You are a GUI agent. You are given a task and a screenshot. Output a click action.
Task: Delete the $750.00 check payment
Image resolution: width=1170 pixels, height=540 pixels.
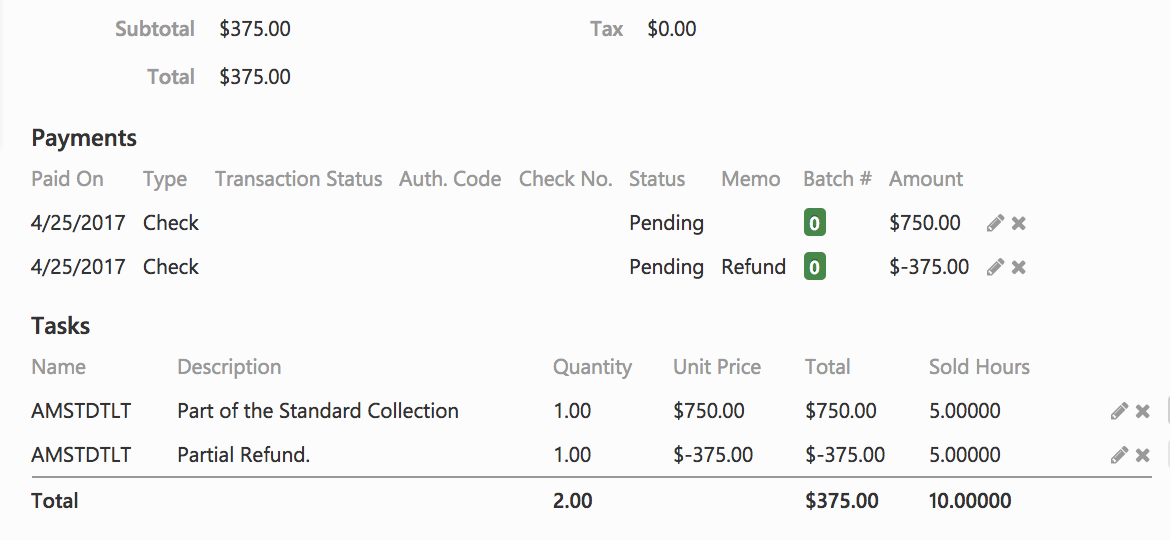coord(1019,223)
